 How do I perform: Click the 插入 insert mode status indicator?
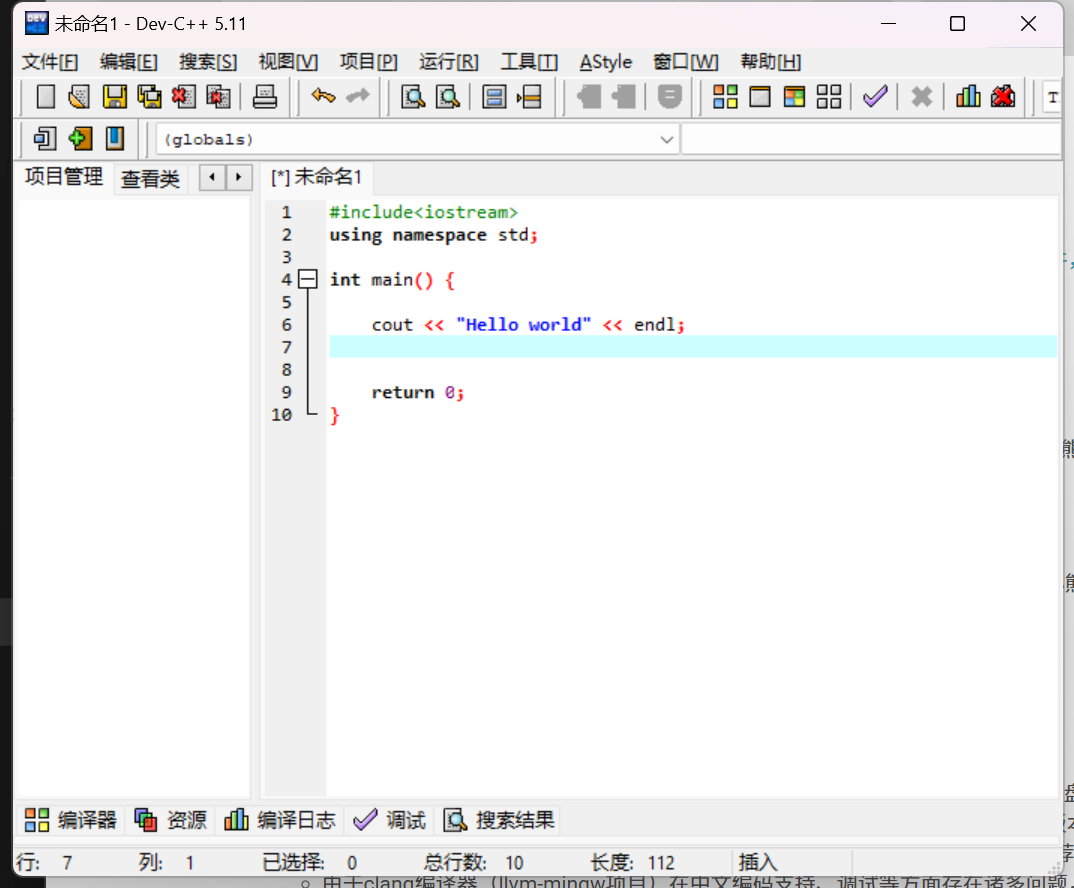pyautogui.click(x=758, y=863)
